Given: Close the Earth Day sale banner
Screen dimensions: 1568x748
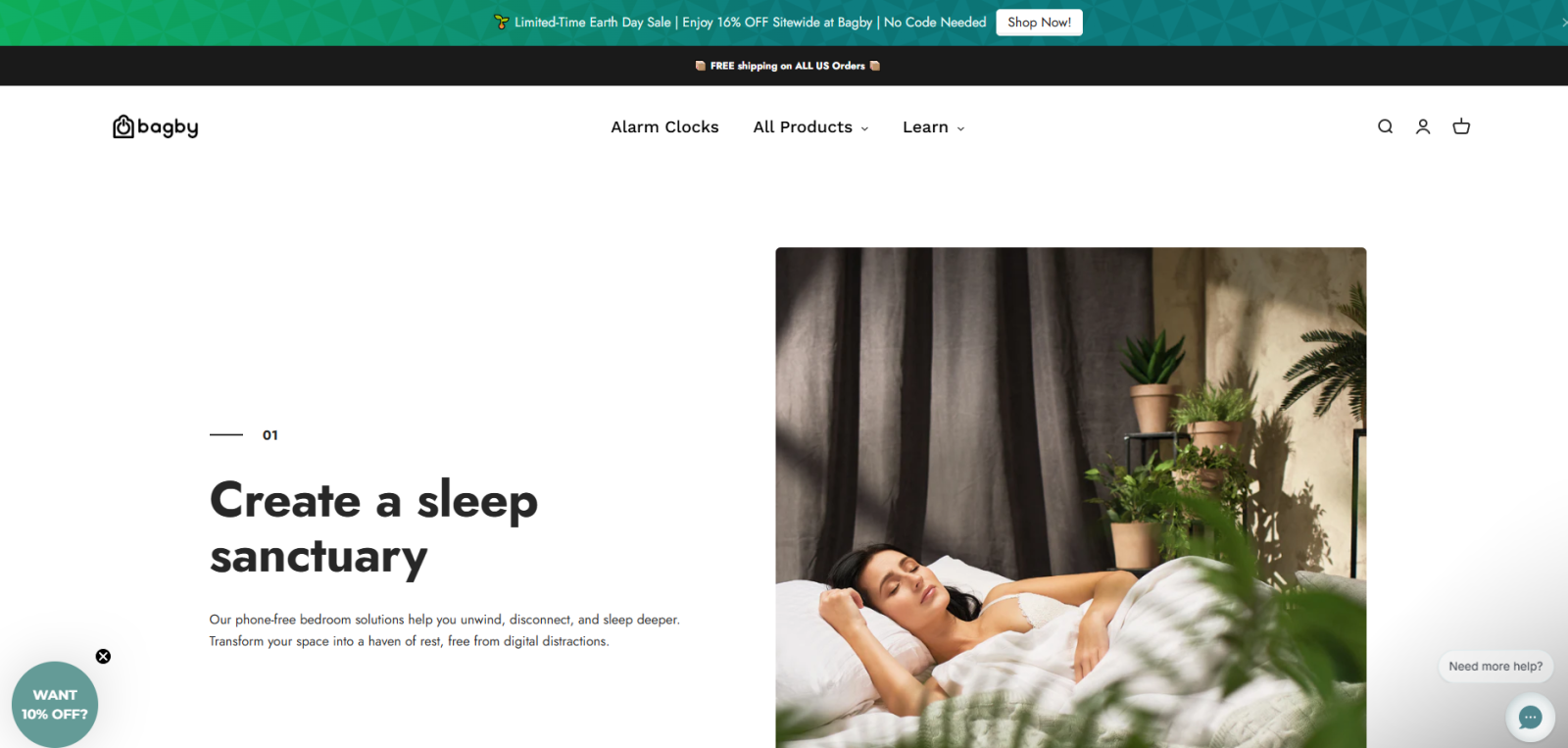Looking at the screenshot, I should [x=1563, y=22].
